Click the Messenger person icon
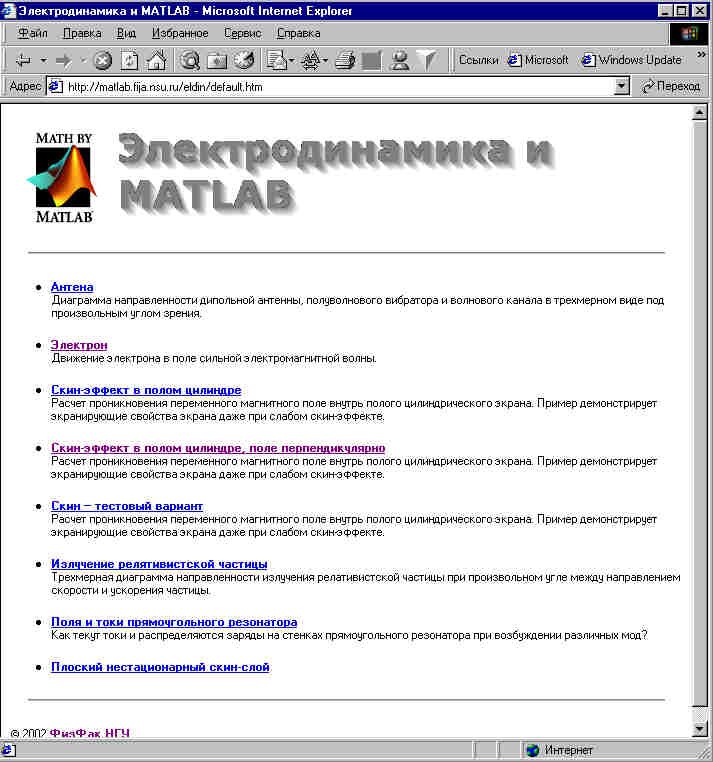 point(400,61)
